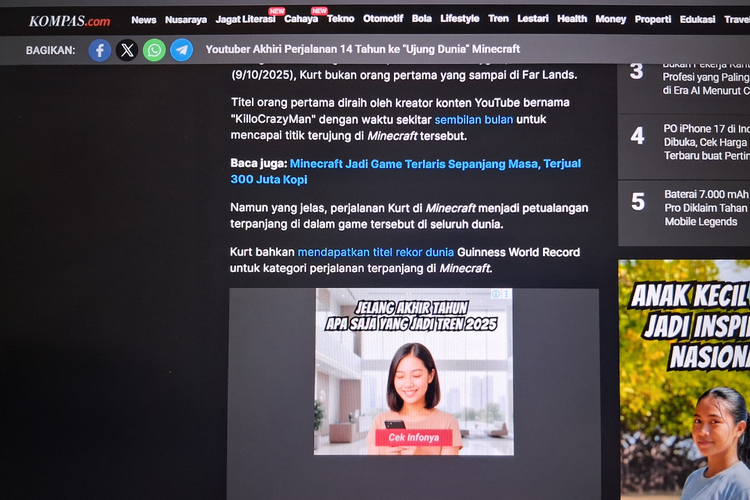Open "Minecraft Jadi Game Terlaris" related article
This screenshot has width=750, height=500.
point(435,163)
